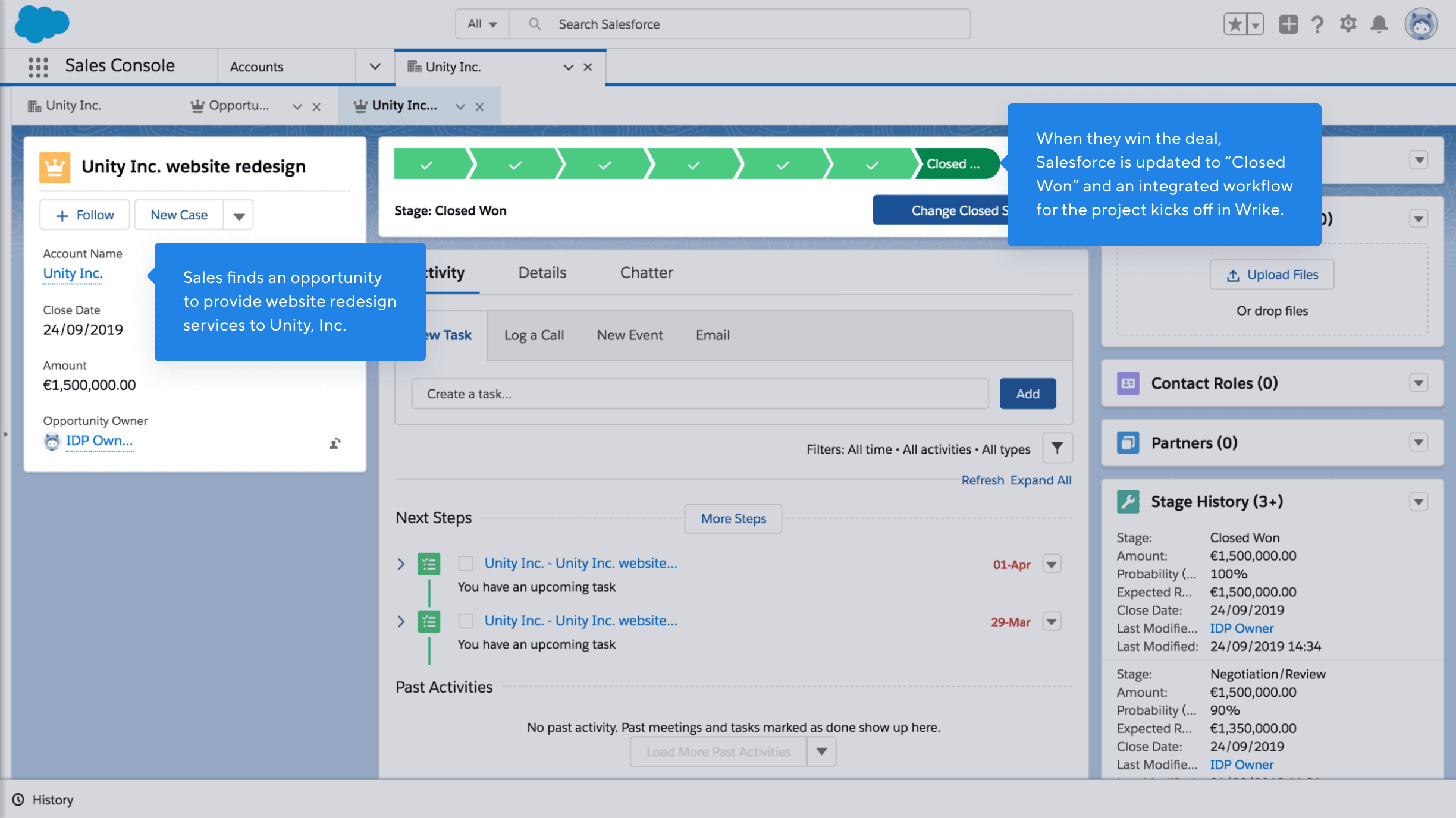Screen dimensions: 1456x818
Task: Click the task creation input field
Action: (x=700, y=393)
